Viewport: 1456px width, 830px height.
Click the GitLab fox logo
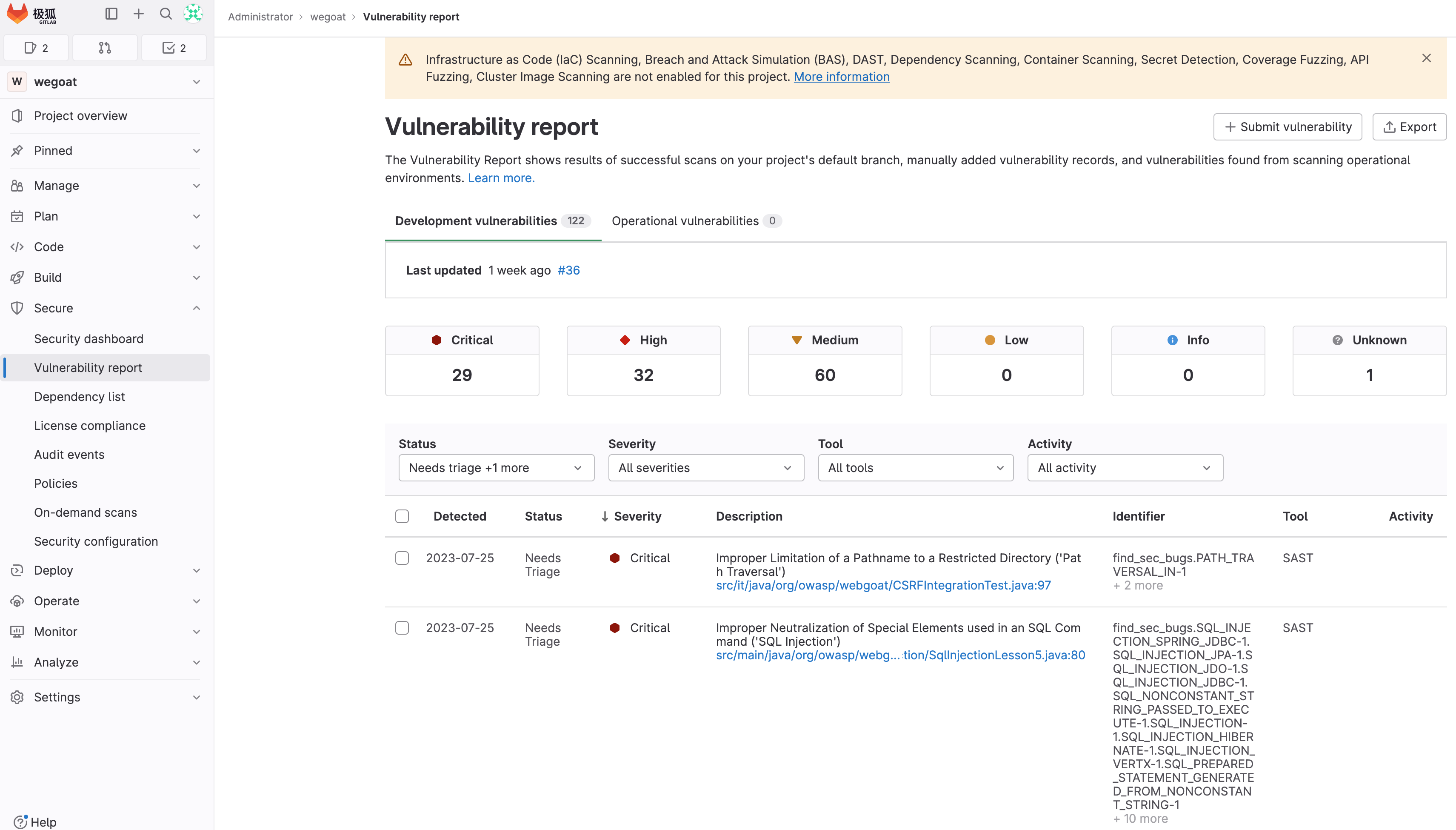click(17, 14)
